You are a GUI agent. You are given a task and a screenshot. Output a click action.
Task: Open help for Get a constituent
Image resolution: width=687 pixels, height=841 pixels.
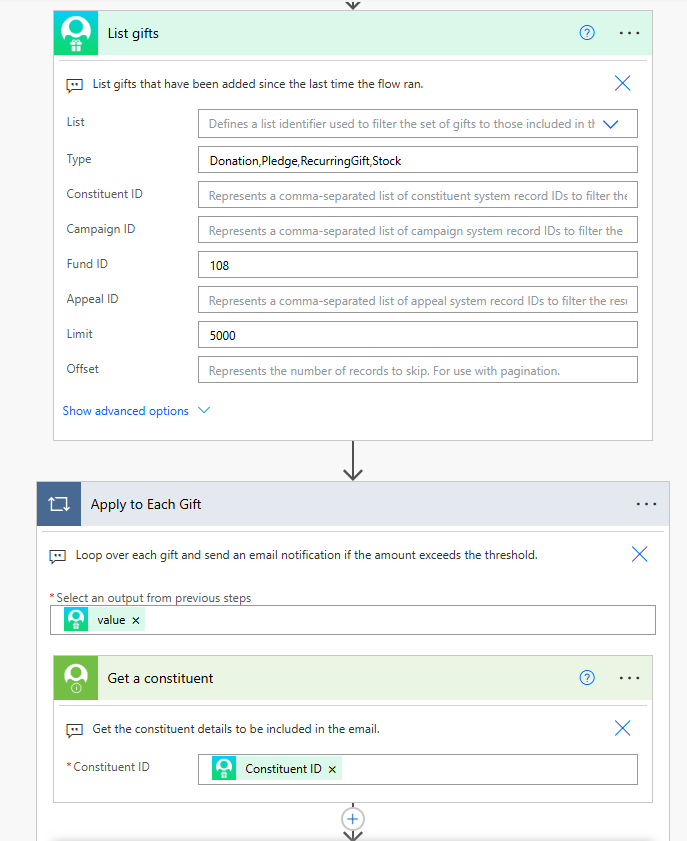[586, 677]
